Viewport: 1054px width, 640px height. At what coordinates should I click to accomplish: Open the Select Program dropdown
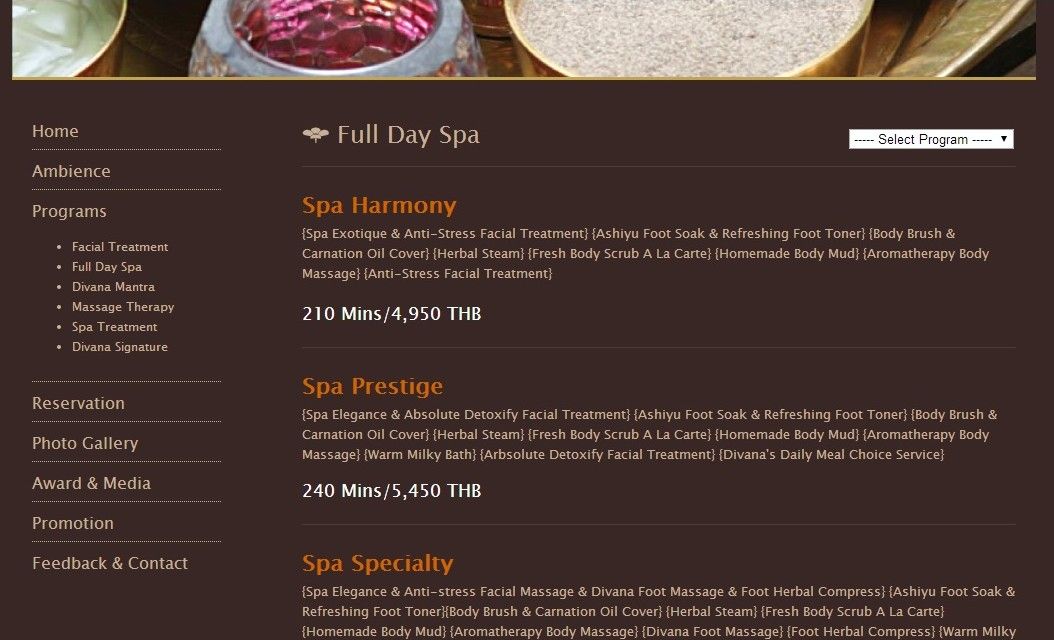click(931, 139)
